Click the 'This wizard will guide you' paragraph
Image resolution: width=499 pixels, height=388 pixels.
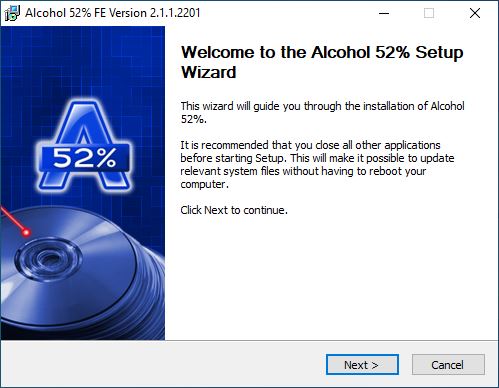pyautogui.click(x=322, y=112)
